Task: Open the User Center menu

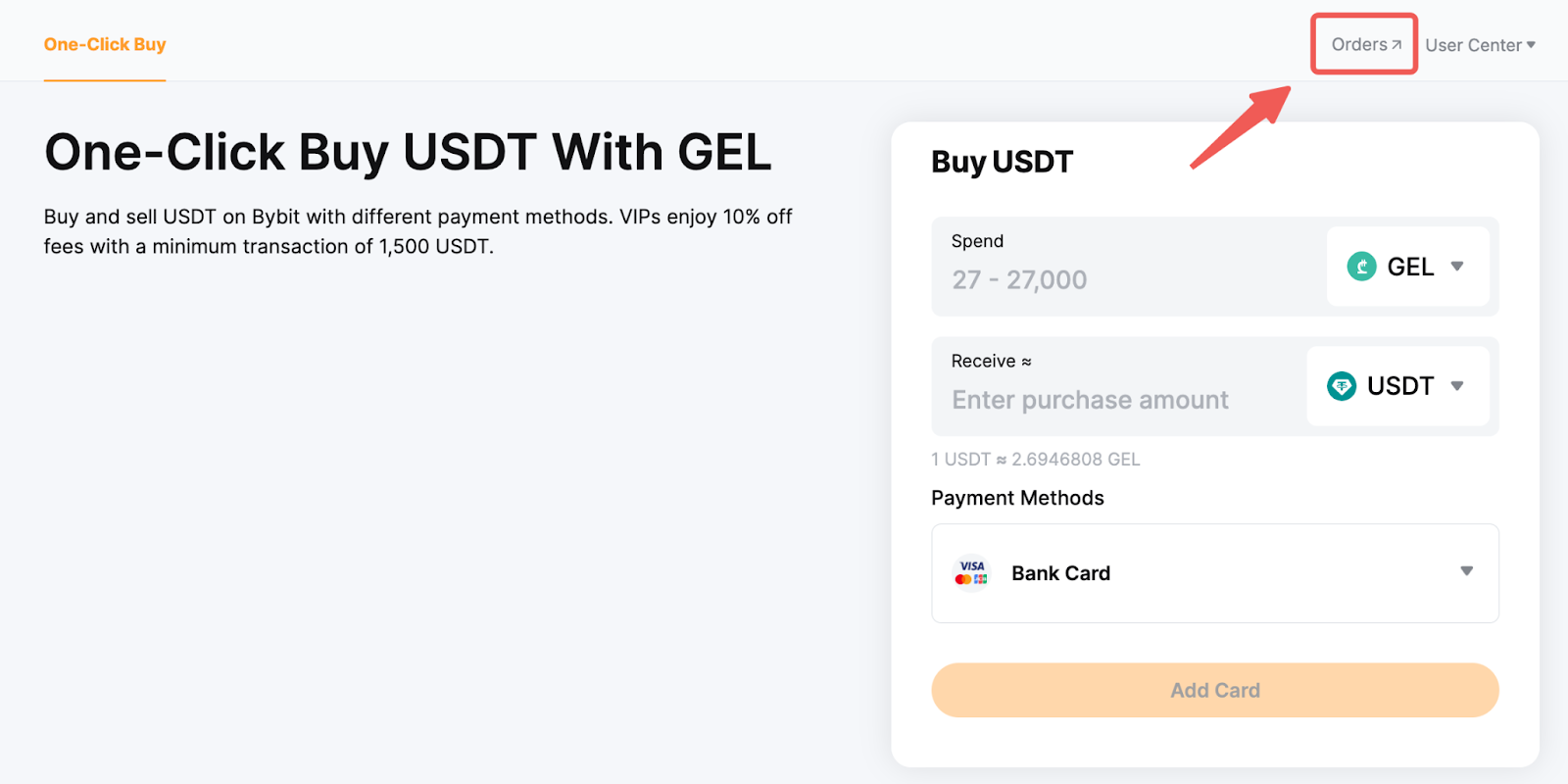Action: click(x=1473, y=45)
